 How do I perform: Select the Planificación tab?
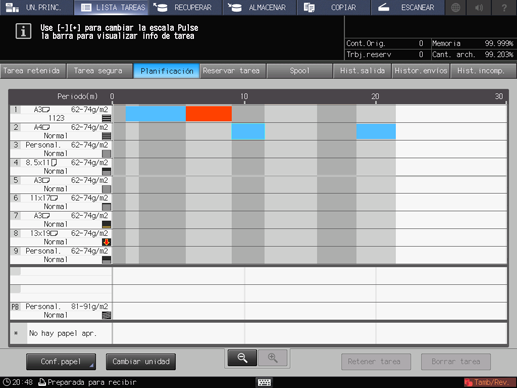[166, 71]
